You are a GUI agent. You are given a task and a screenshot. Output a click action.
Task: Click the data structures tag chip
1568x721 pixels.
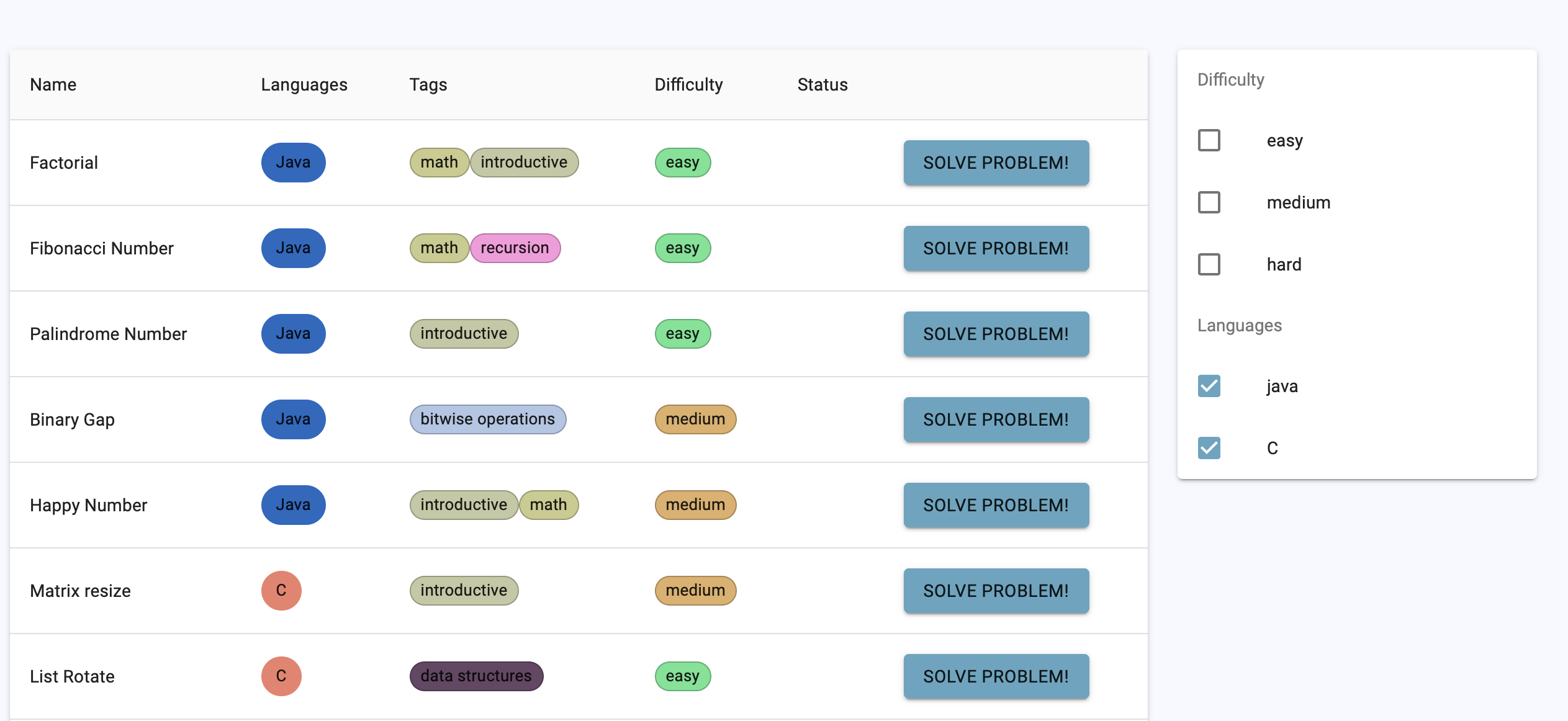tap(476, 676)
